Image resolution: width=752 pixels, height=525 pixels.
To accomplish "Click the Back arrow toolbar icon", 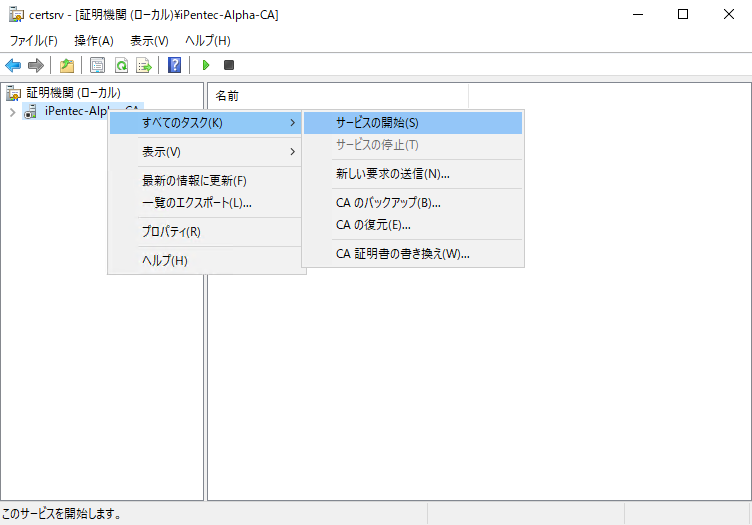I will pyautogui.click(x=13, y=65).
